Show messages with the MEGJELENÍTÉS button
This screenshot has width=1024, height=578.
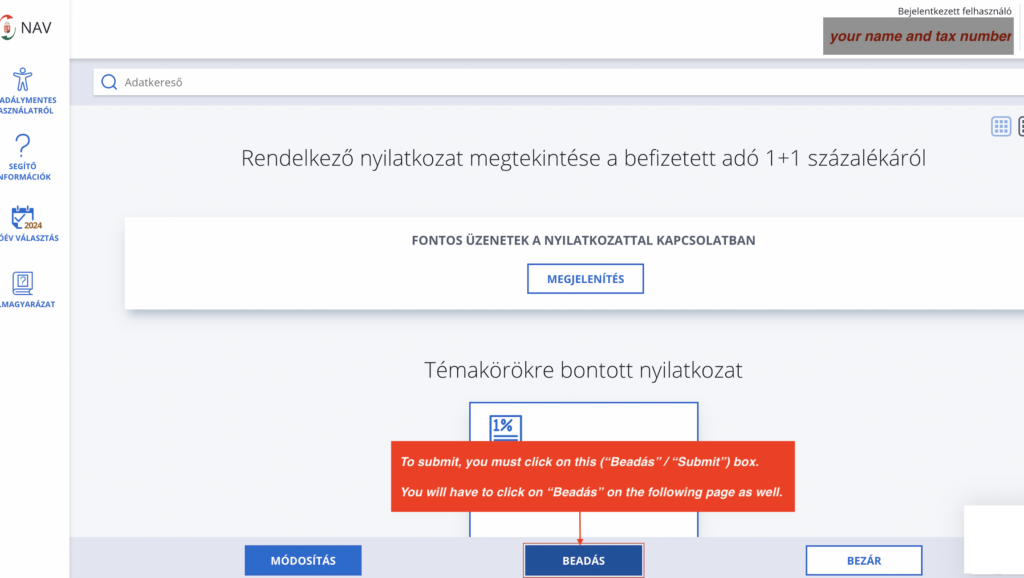click(x=585, y=279)
